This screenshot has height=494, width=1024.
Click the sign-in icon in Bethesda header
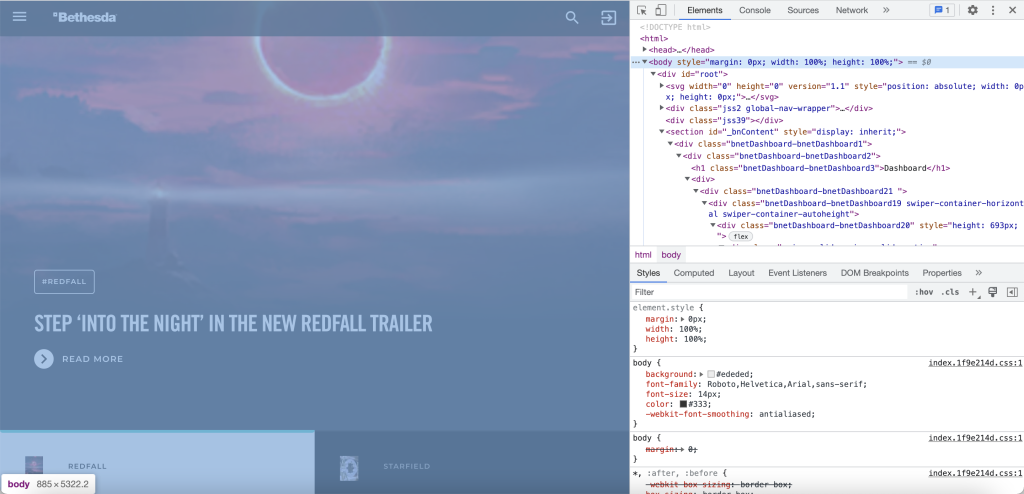tap(609, 18)
